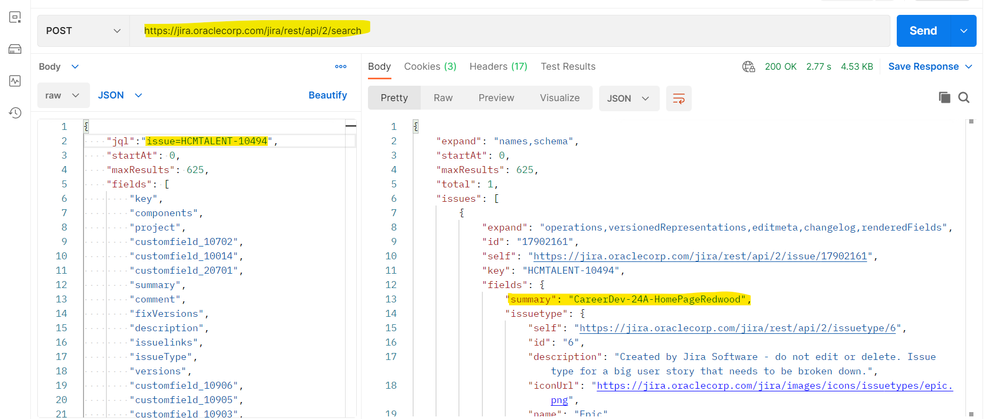Open the mock servers sidebar icon
The image size is (999, 419).
tap(15, 50)
